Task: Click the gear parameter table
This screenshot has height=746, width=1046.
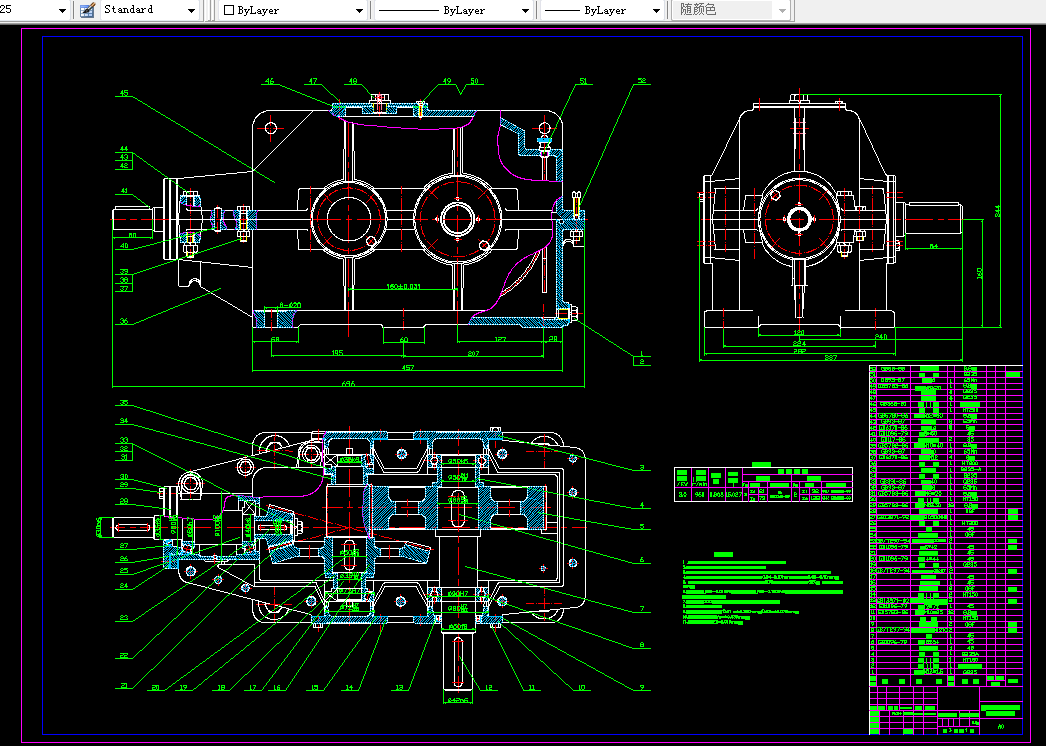Action: click(763, 484)
